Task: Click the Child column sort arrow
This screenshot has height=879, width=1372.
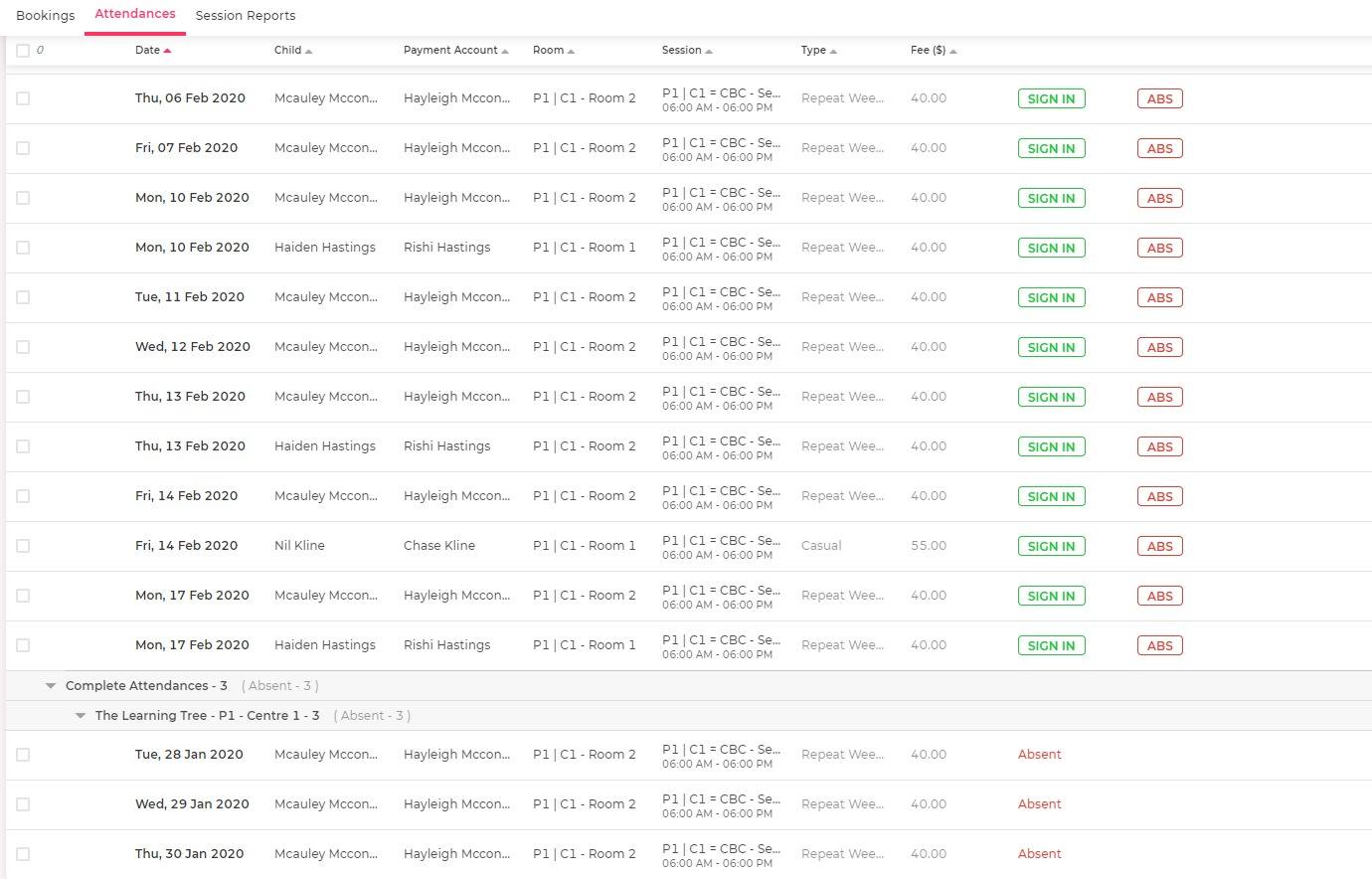Action: point(308,51)
